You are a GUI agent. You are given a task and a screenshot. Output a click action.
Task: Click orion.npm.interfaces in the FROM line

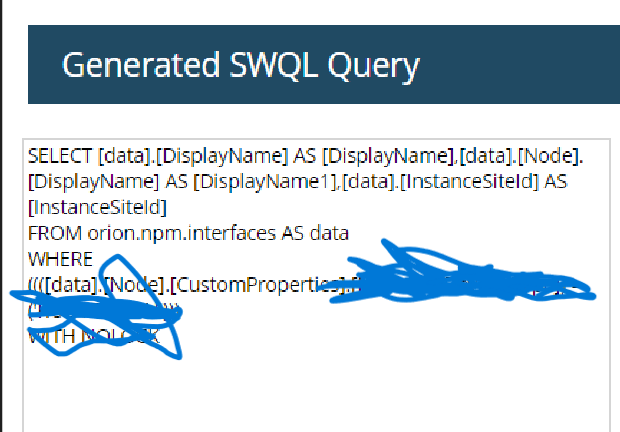[x=181, y=233]
